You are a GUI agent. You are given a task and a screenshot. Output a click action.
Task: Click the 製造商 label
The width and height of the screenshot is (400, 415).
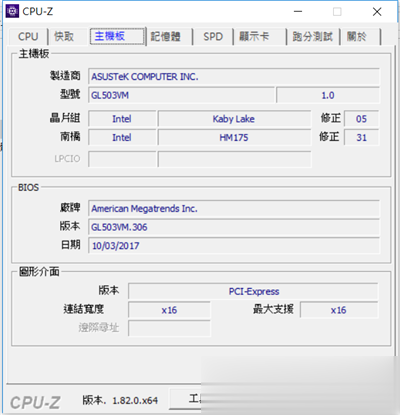click(x=65, y=76)
